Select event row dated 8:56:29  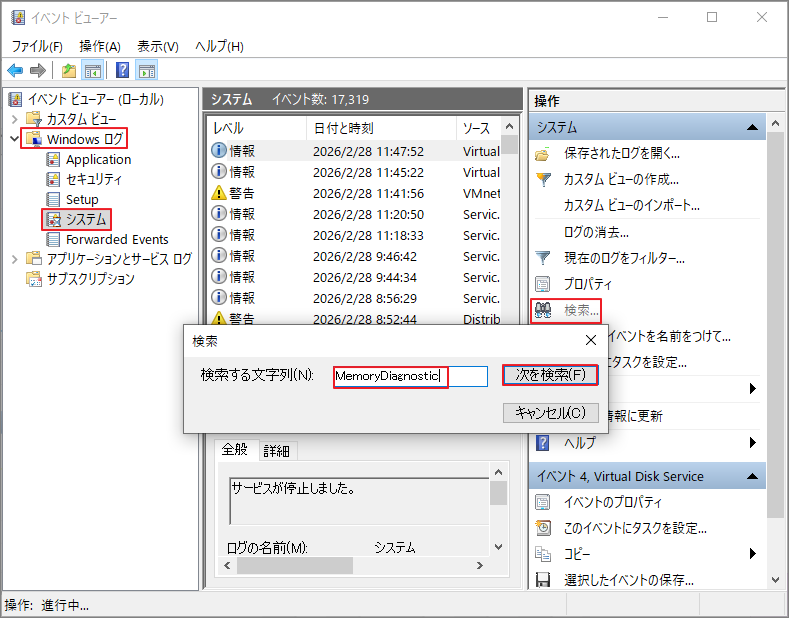[354, 299]
